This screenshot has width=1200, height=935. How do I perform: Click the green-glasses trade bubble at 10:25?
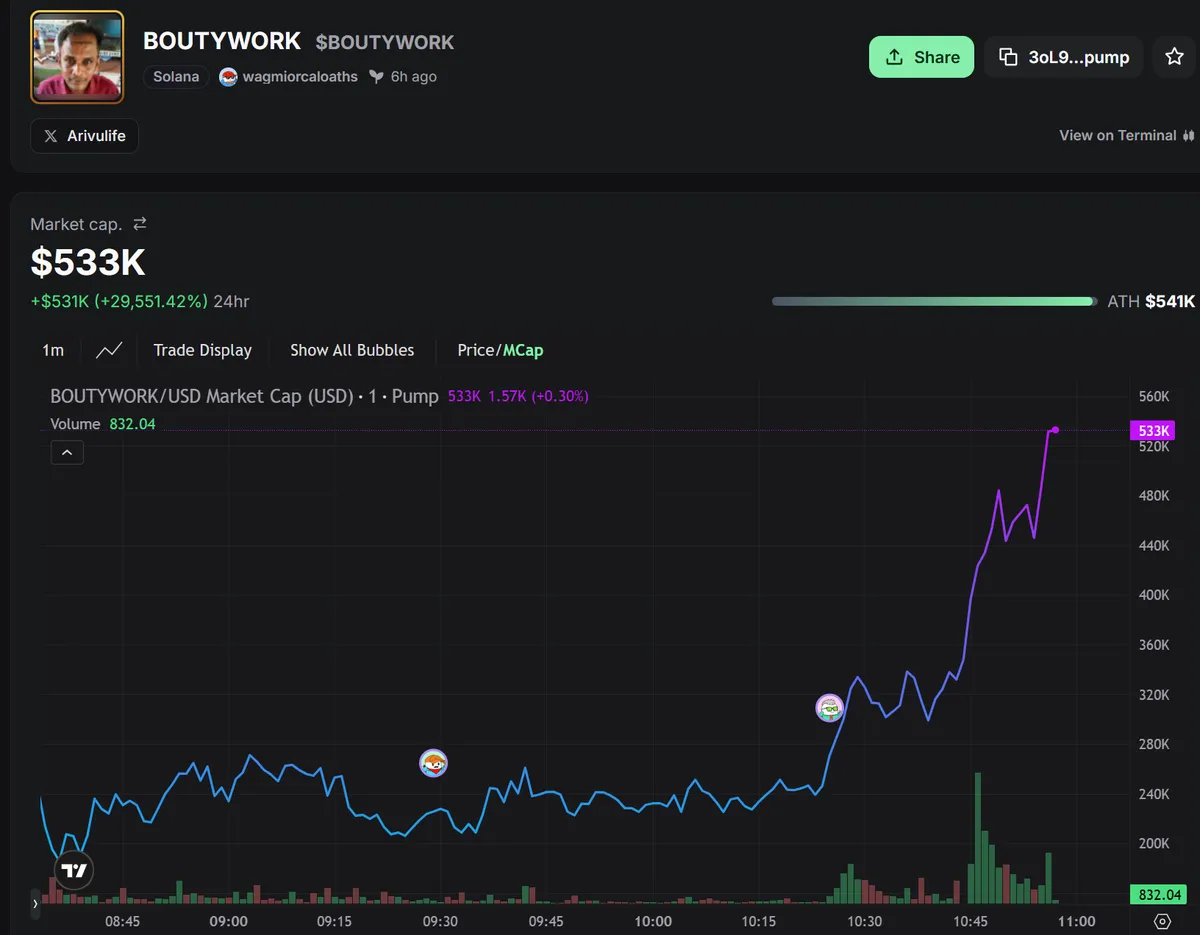(x=830, y=708)
